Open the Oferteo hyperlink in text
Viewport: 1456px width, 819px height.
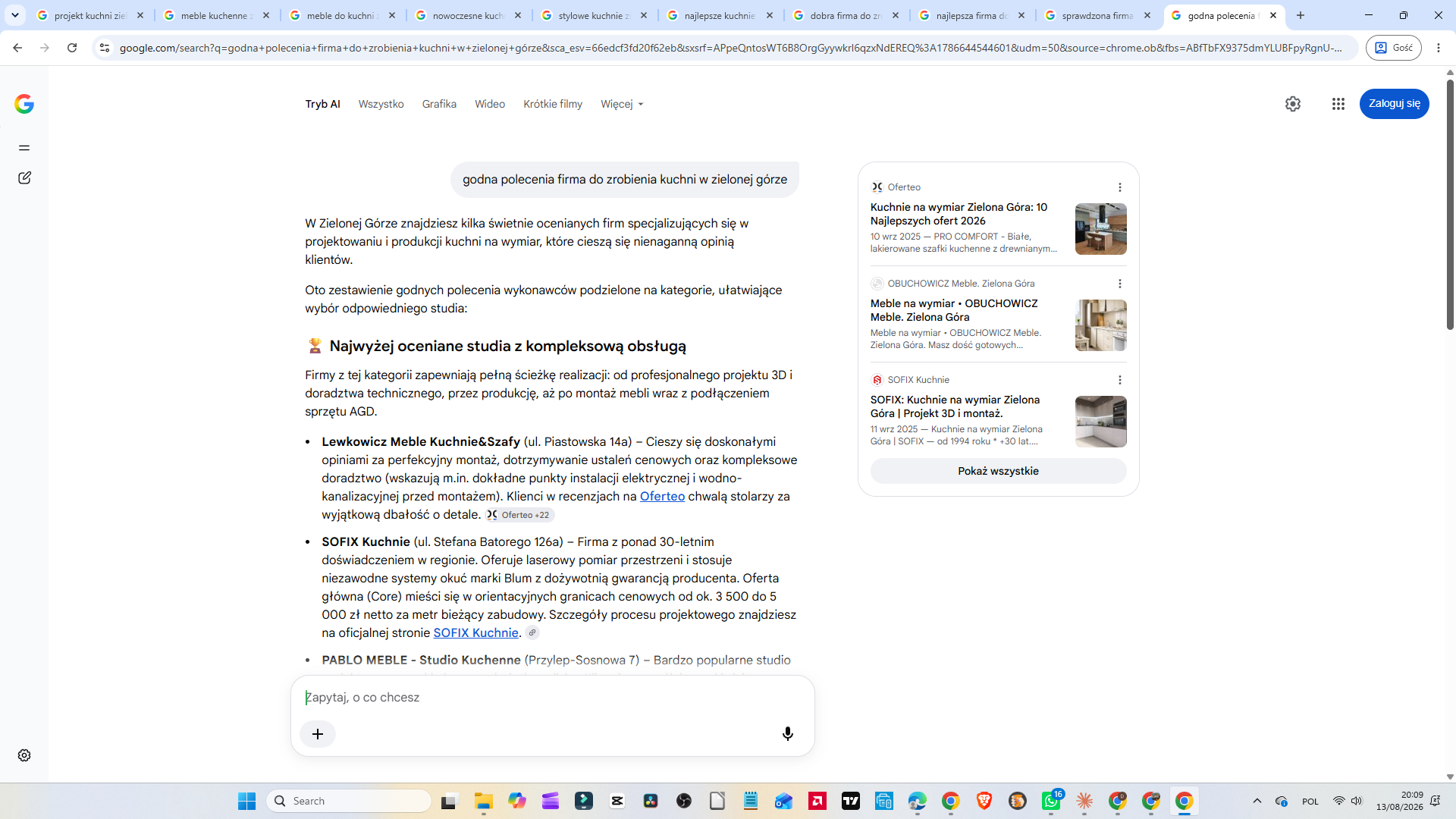662,496
